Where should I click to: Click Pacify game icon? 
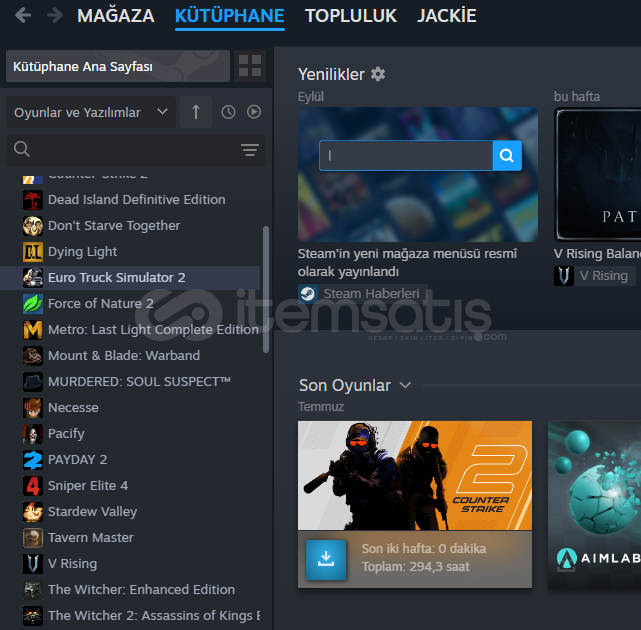pos(33,434)
